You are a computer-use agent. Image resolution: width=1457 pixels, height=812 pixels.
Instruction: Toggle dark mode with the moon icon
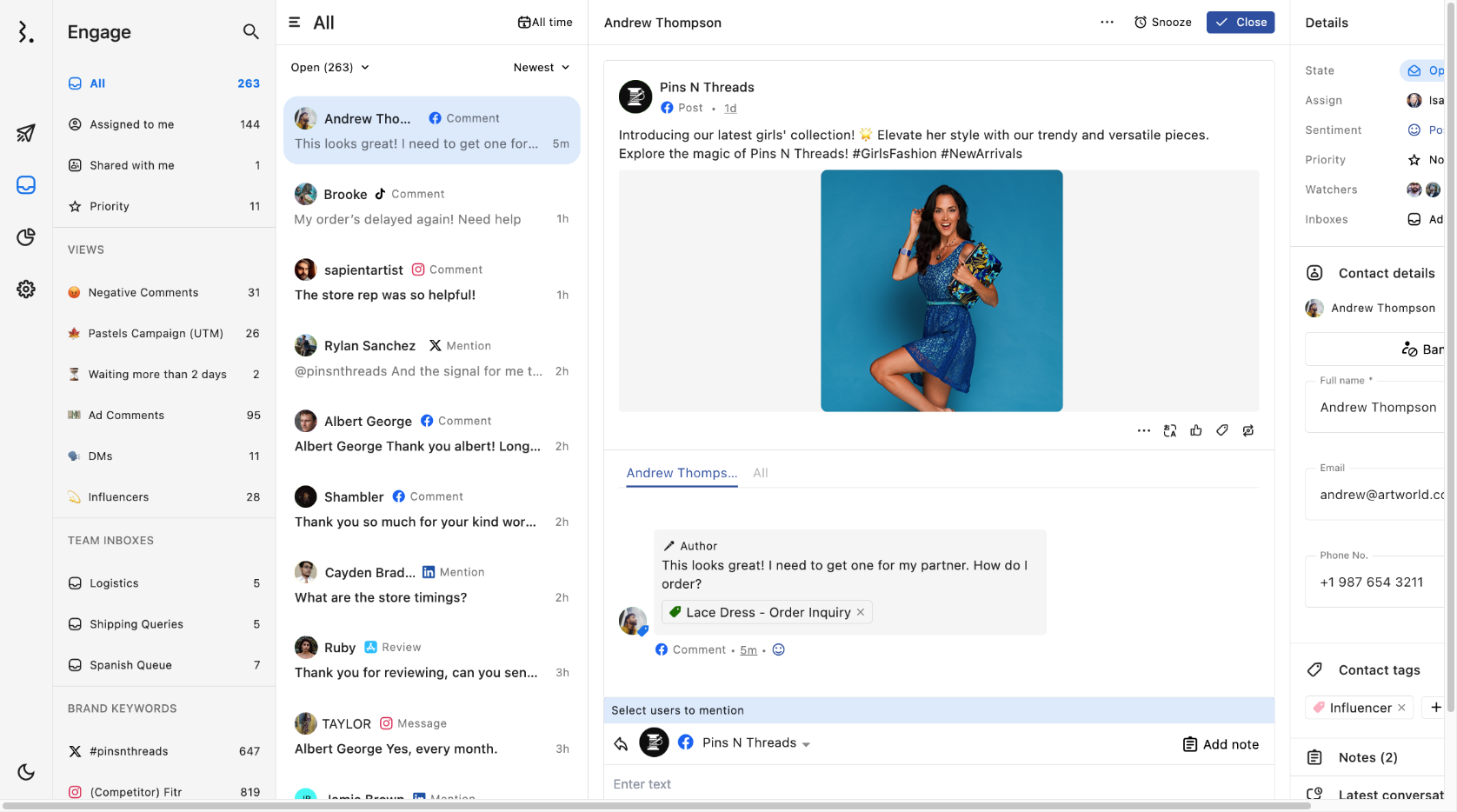point(25,772)
